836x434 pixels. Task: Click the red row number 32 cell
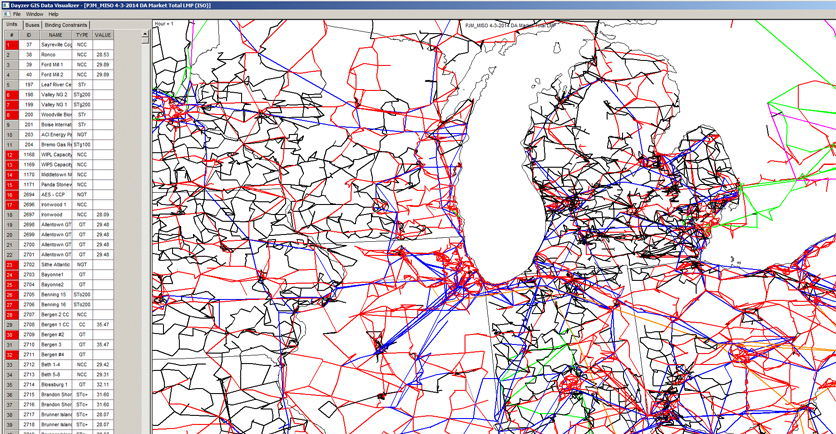[10, 354]
